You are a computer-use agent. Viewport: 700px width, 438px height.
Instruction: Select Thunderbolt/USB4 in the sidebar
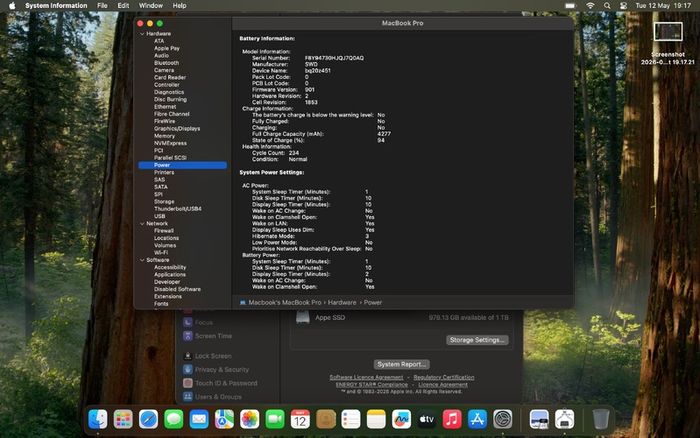[178, 209]
